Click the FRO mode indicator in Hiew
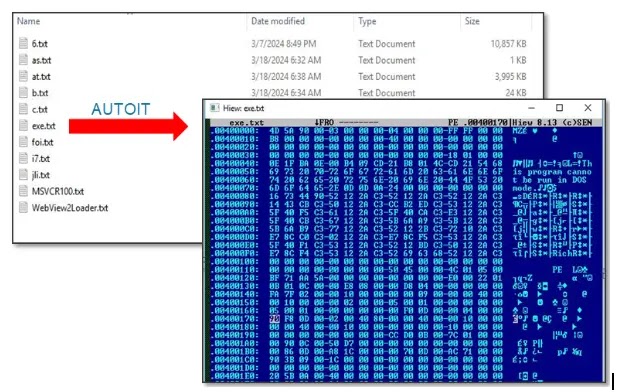The height and width of the screenshot is (392, 620). click(x=324, y=123)
